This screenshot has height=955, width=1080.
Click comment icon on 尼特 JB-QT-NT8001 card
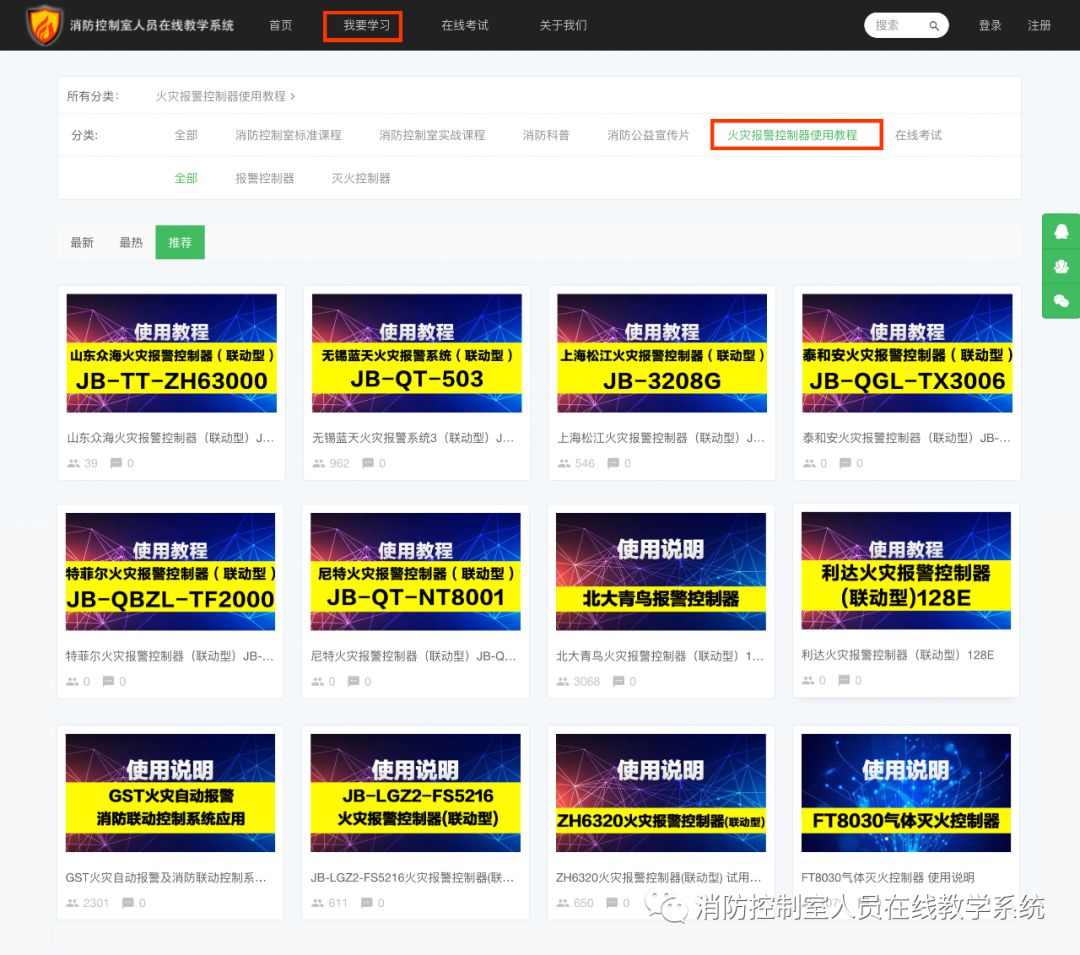tap(353, 682)
